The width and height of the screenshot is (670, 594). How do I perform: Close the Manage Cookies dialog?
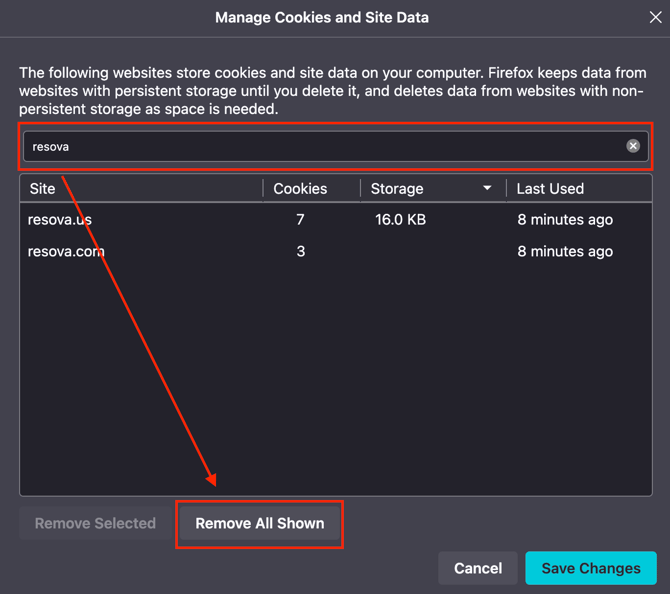point(655,18)
